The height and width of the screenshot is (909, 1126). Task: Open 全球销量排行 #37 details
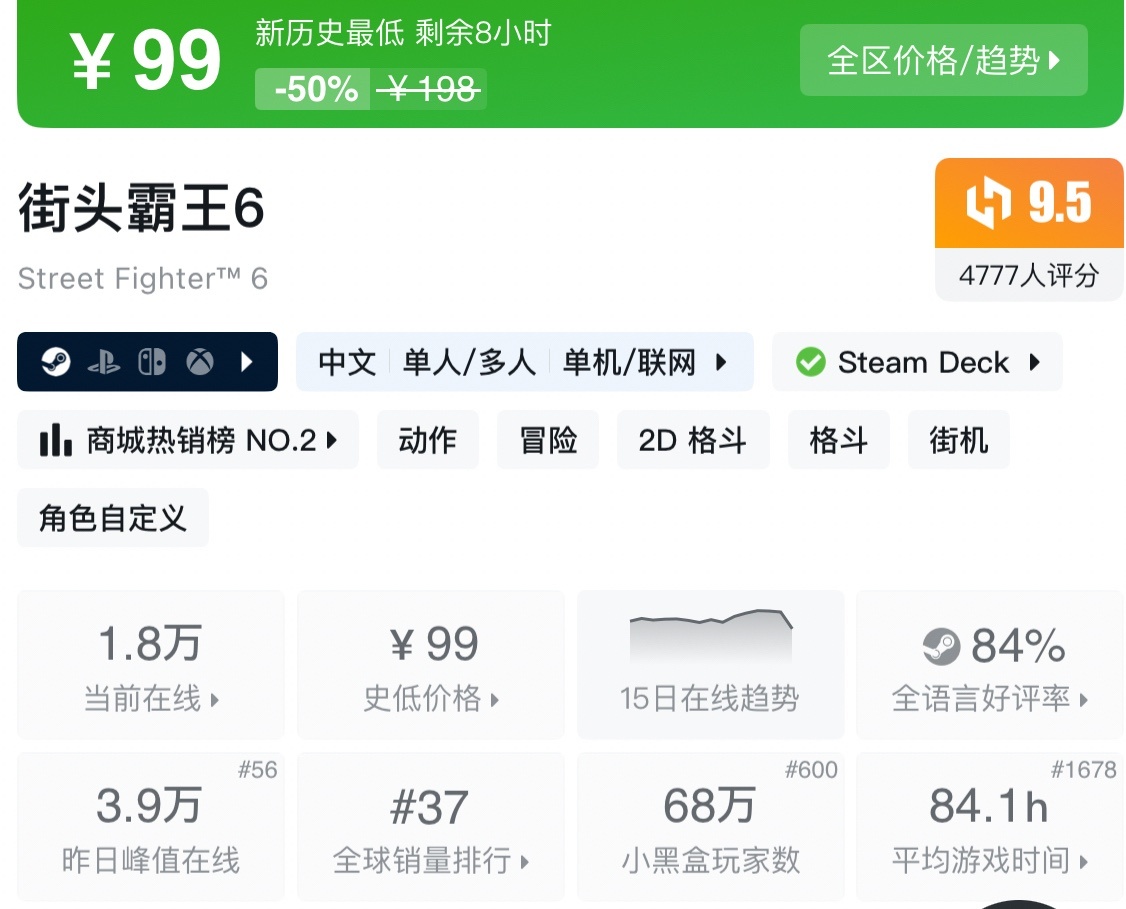point(430,826)
